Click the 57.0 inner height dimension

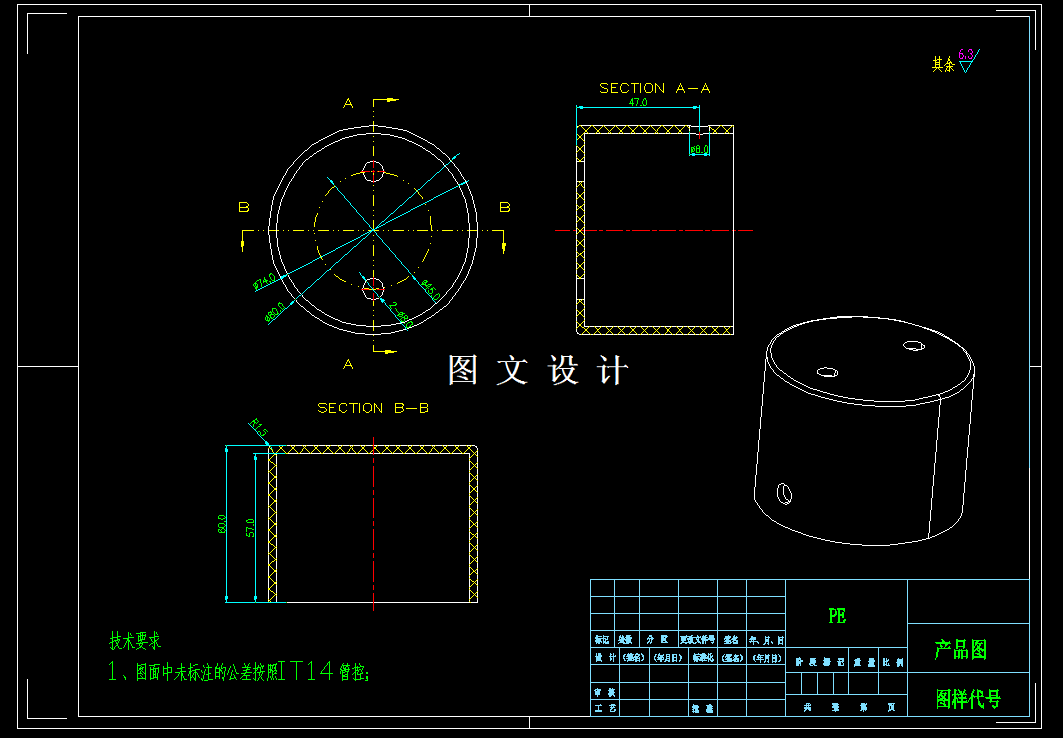click(251, 528)
